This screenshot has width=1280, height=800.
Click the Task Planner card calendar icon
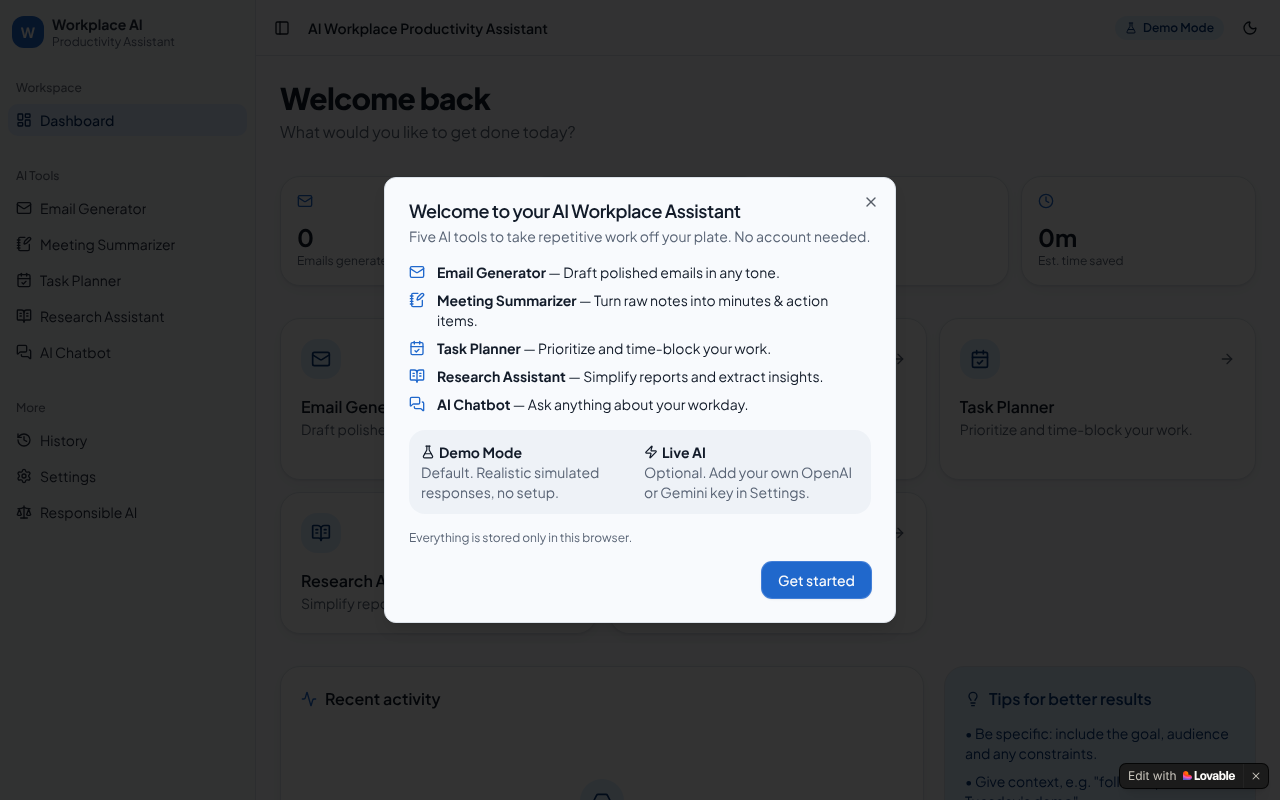pos(980,359)
